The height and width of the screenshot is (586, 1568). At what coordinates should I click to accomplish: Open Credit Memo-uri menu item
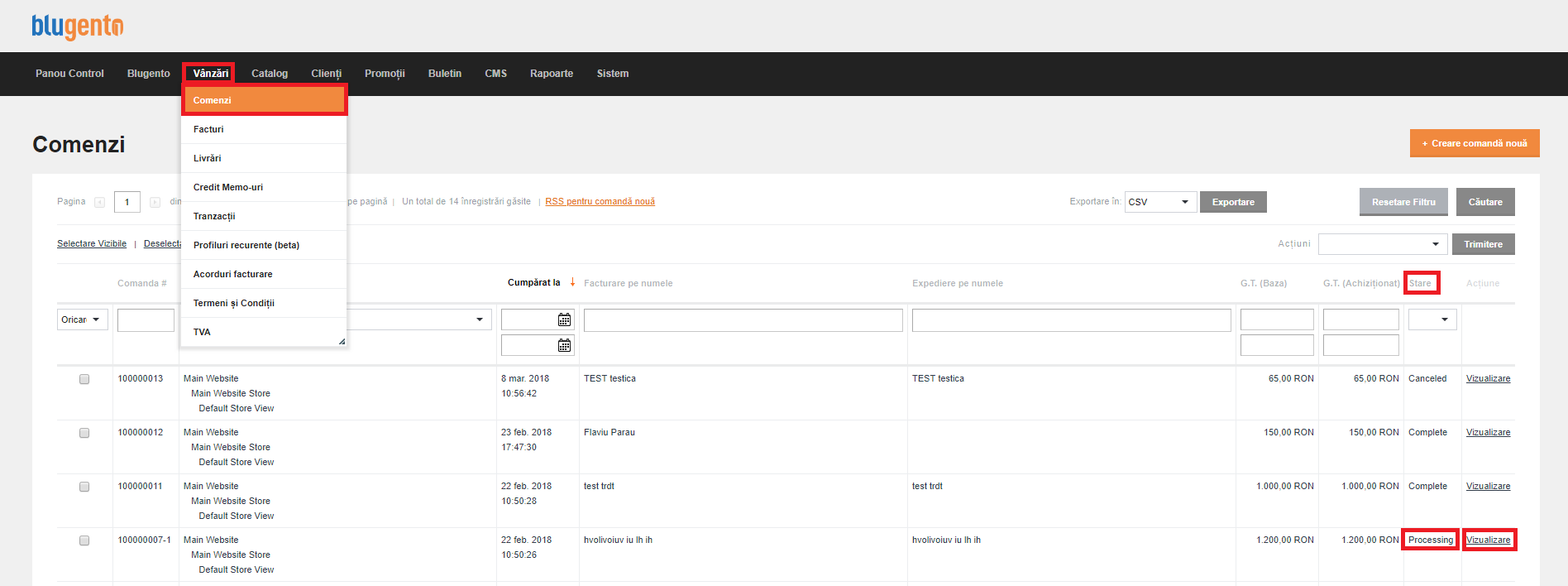[x=264, y=187]
